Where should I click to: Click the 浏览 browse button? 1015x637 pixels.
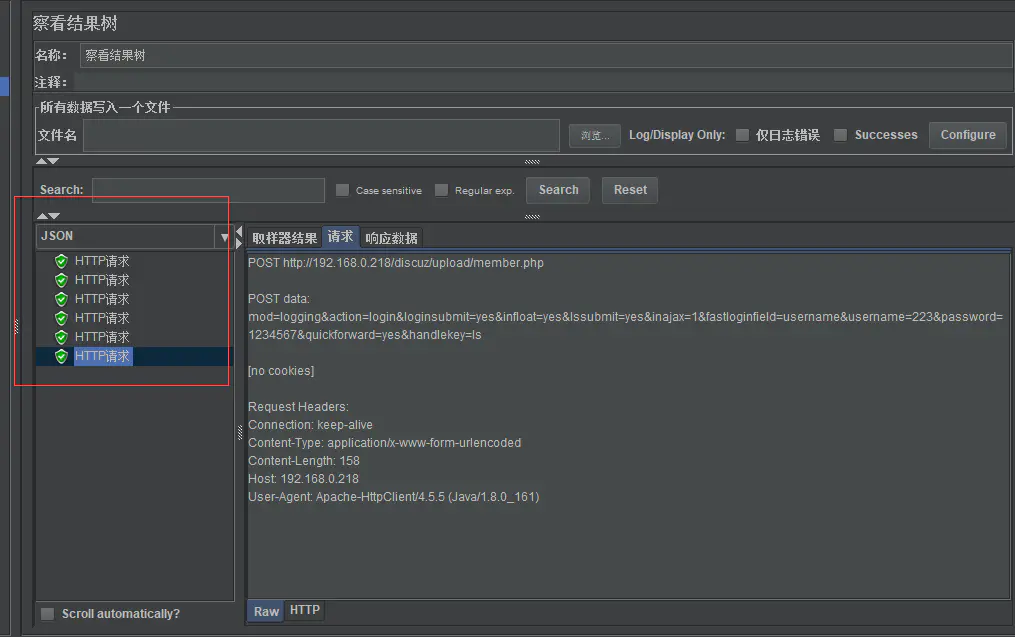tap(595, 136)
